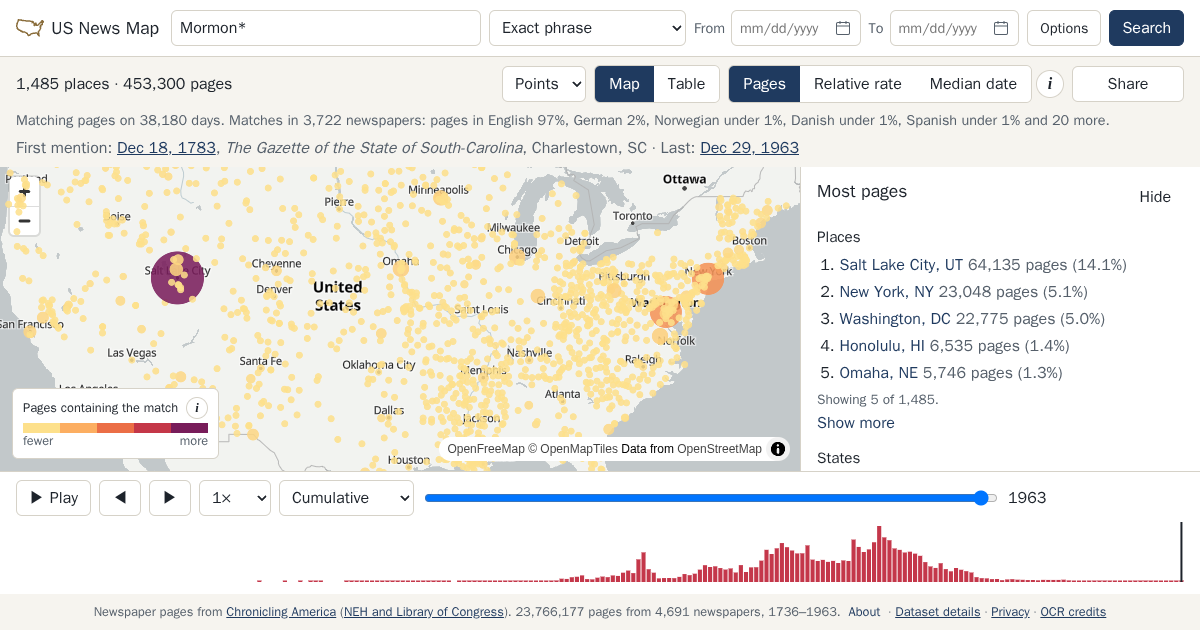
Task: Open the About link in footer
Action: pos(864,612)
